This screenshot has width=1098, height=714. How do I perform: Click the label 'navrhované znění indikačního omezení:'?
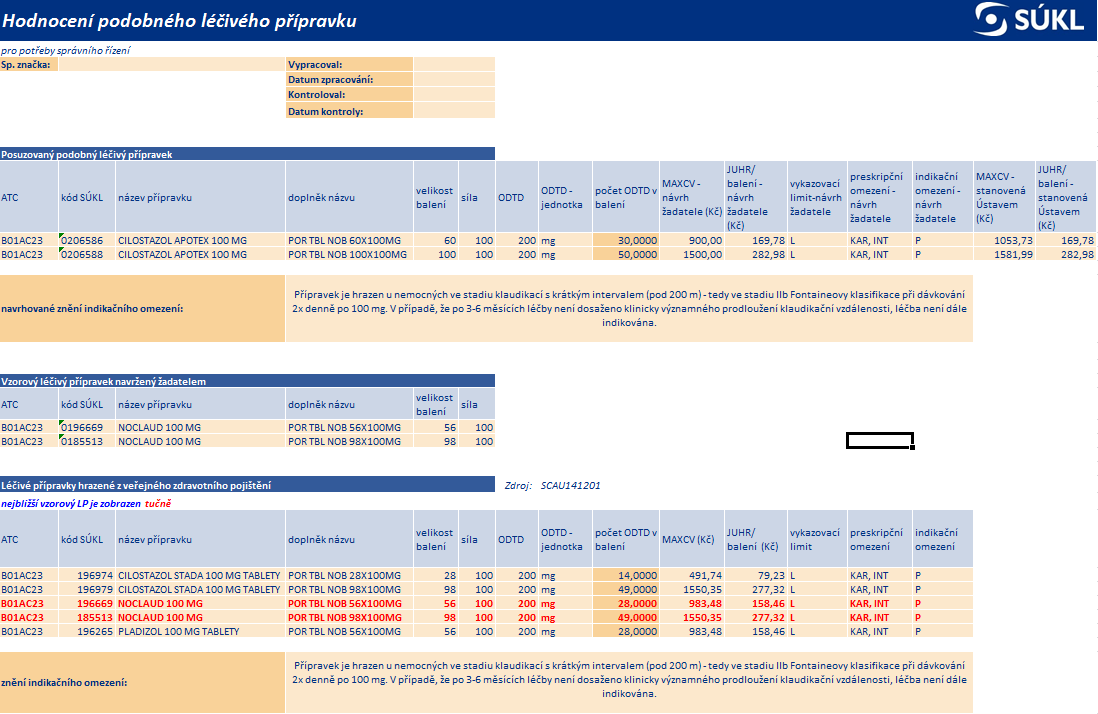pyautogui.click(x=142, y=308)
